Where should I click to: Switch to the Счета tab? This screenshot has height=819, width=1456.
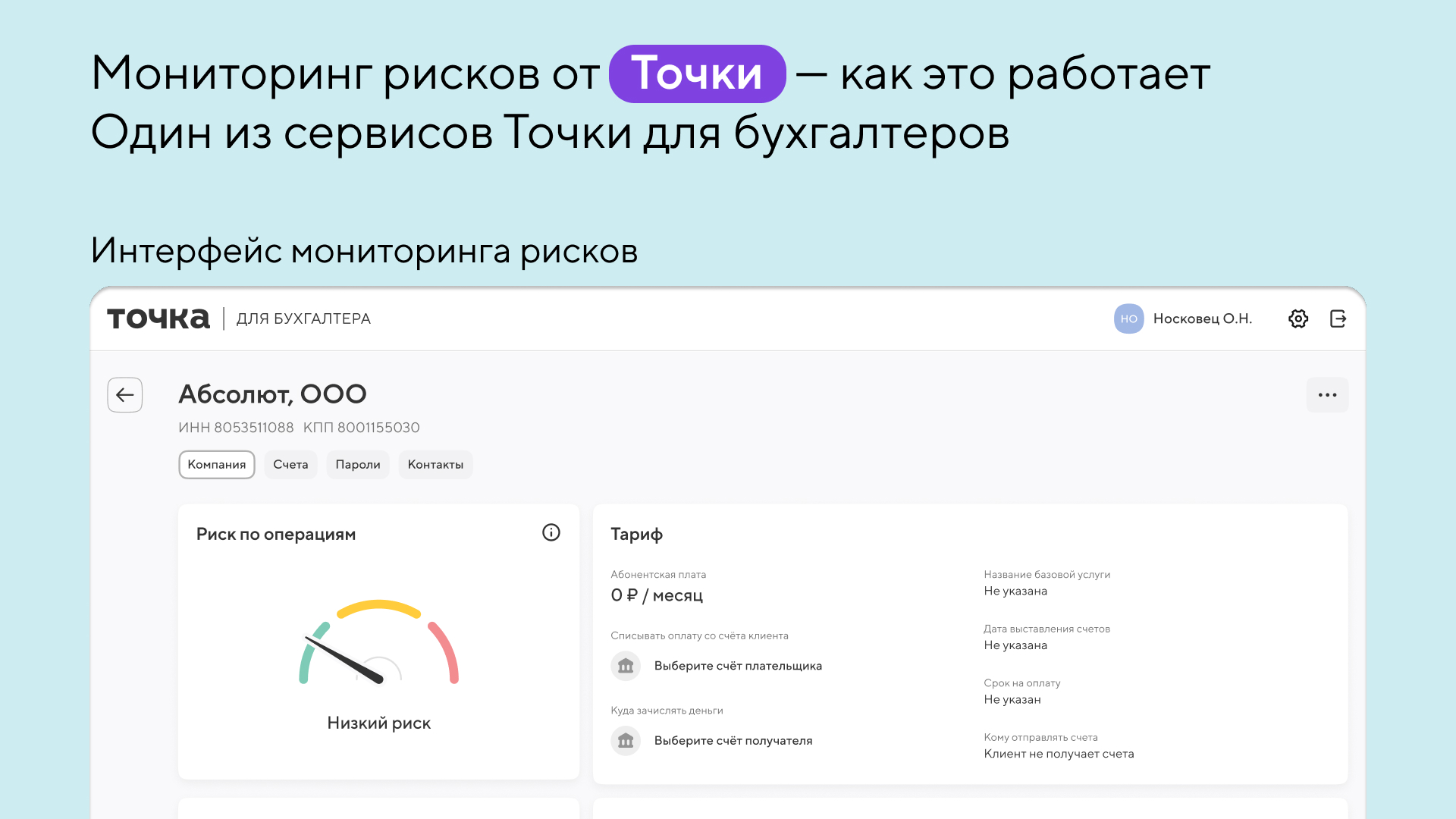click(x=290, y=465)
